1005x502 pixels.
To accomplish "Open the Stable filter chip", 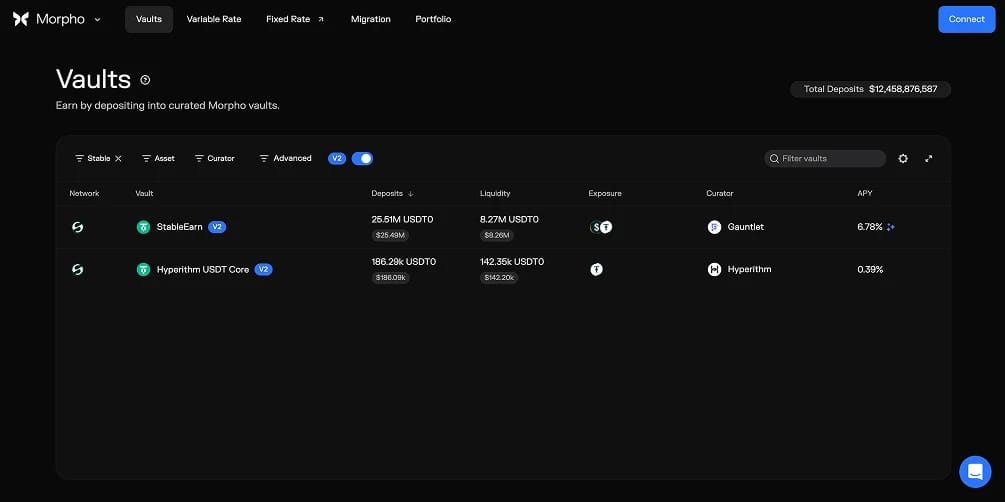I will [x=92, y=158].
